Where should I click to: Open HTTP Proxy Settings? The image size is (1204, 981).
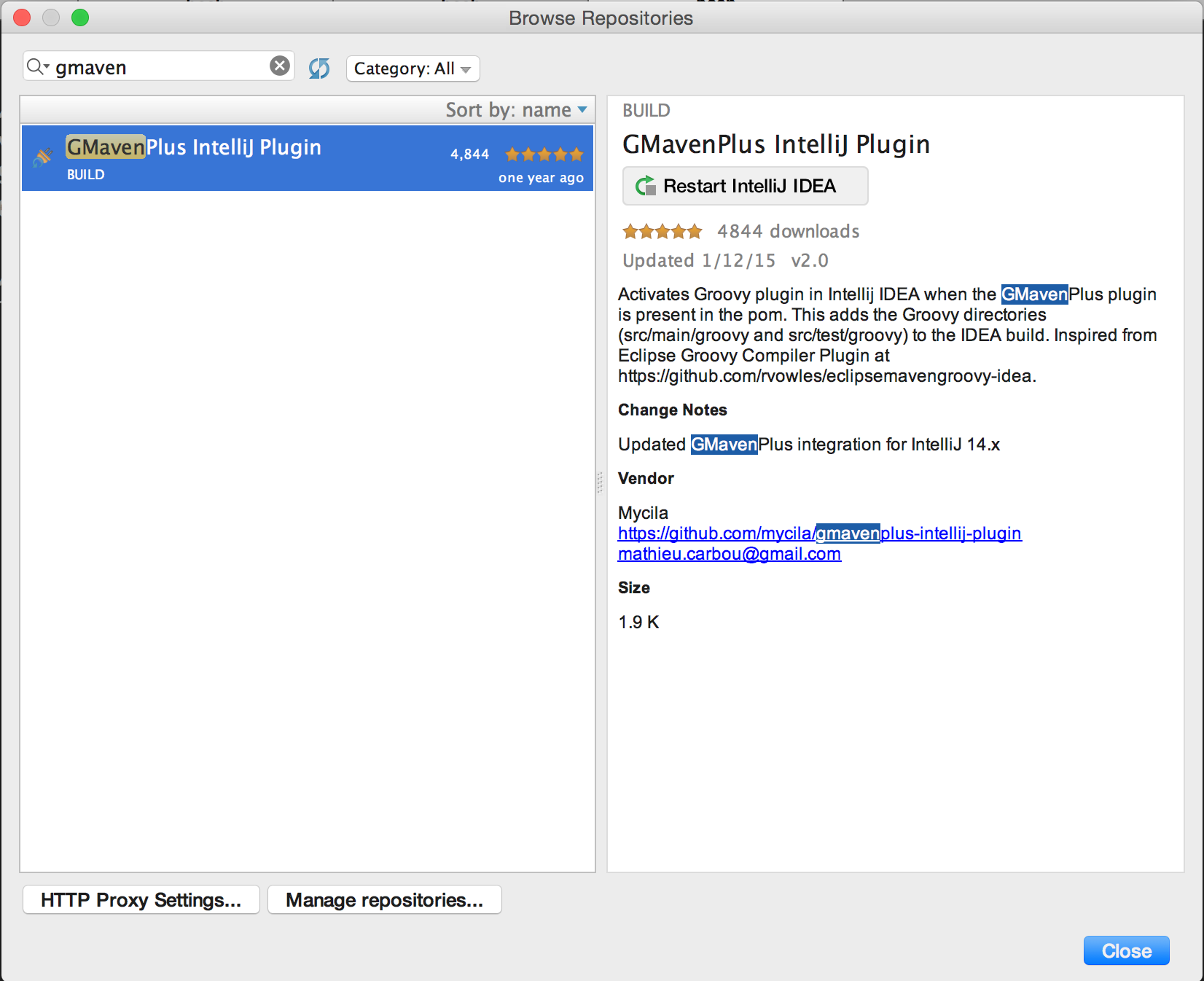pyautogui.click(x=141, y=900)
